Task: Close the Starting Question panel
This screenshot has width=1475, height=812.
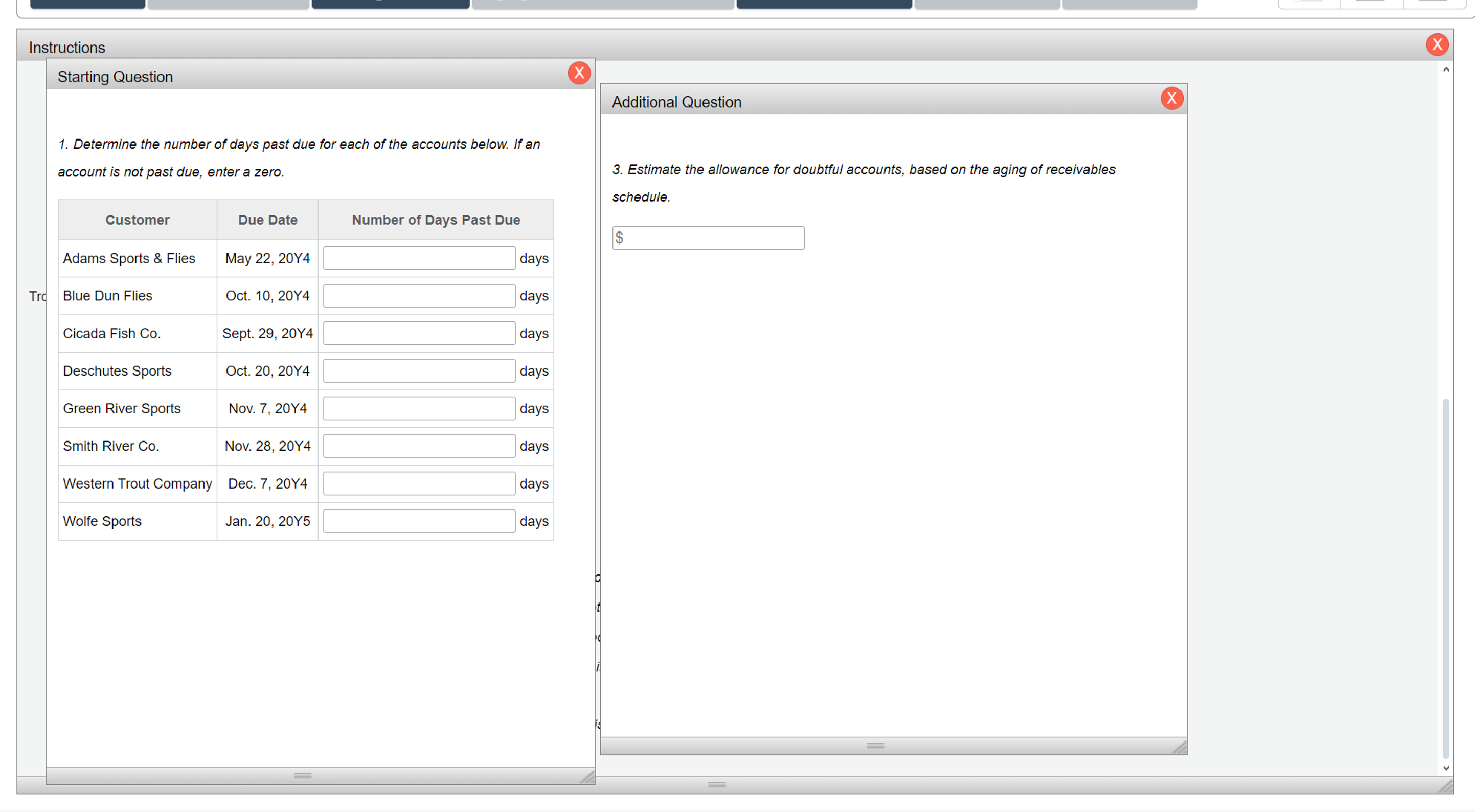Action: (x=579, y=73)
